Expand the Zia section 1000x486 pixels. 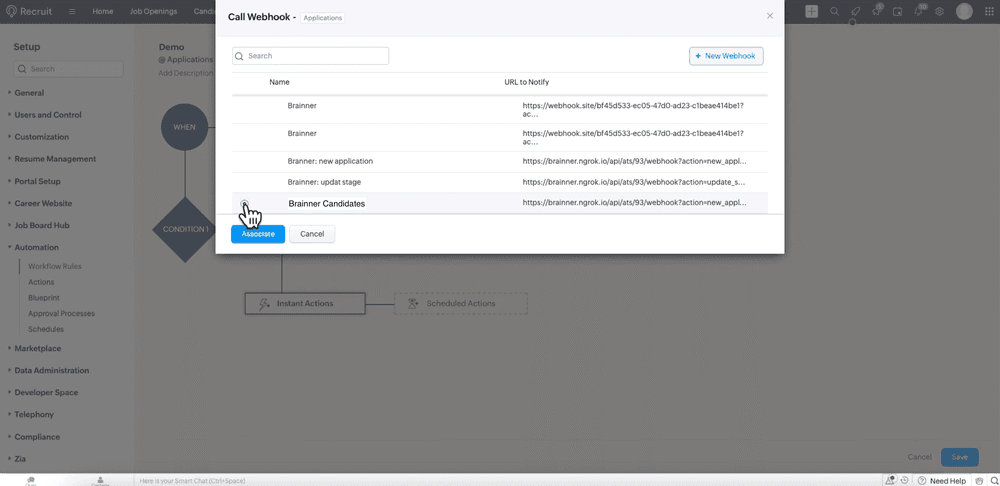coord(20,459)
